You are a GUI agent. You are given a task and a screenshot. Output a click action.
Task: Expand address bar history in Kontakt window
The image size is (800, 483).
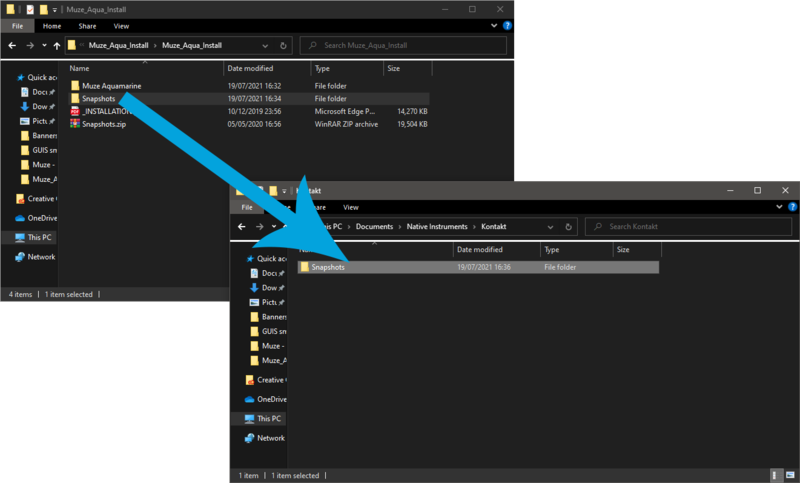(x=550, y=226)
